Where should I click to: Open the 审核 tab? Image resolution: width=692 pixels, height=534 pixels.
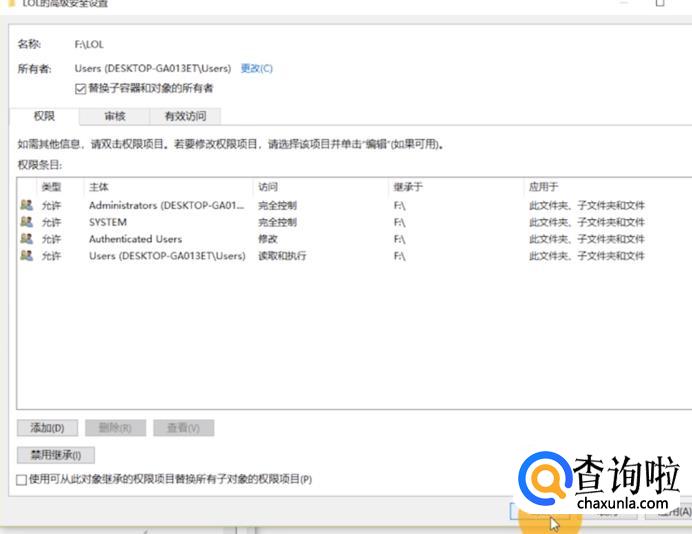[115, 117]
